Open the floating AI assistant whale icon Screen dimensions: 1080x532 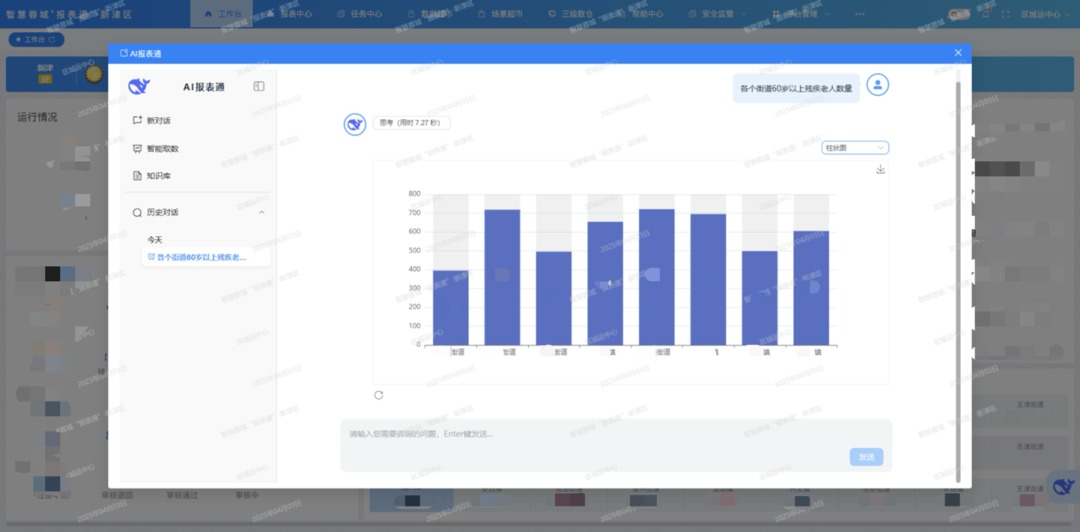click(x=1060, y=483)
